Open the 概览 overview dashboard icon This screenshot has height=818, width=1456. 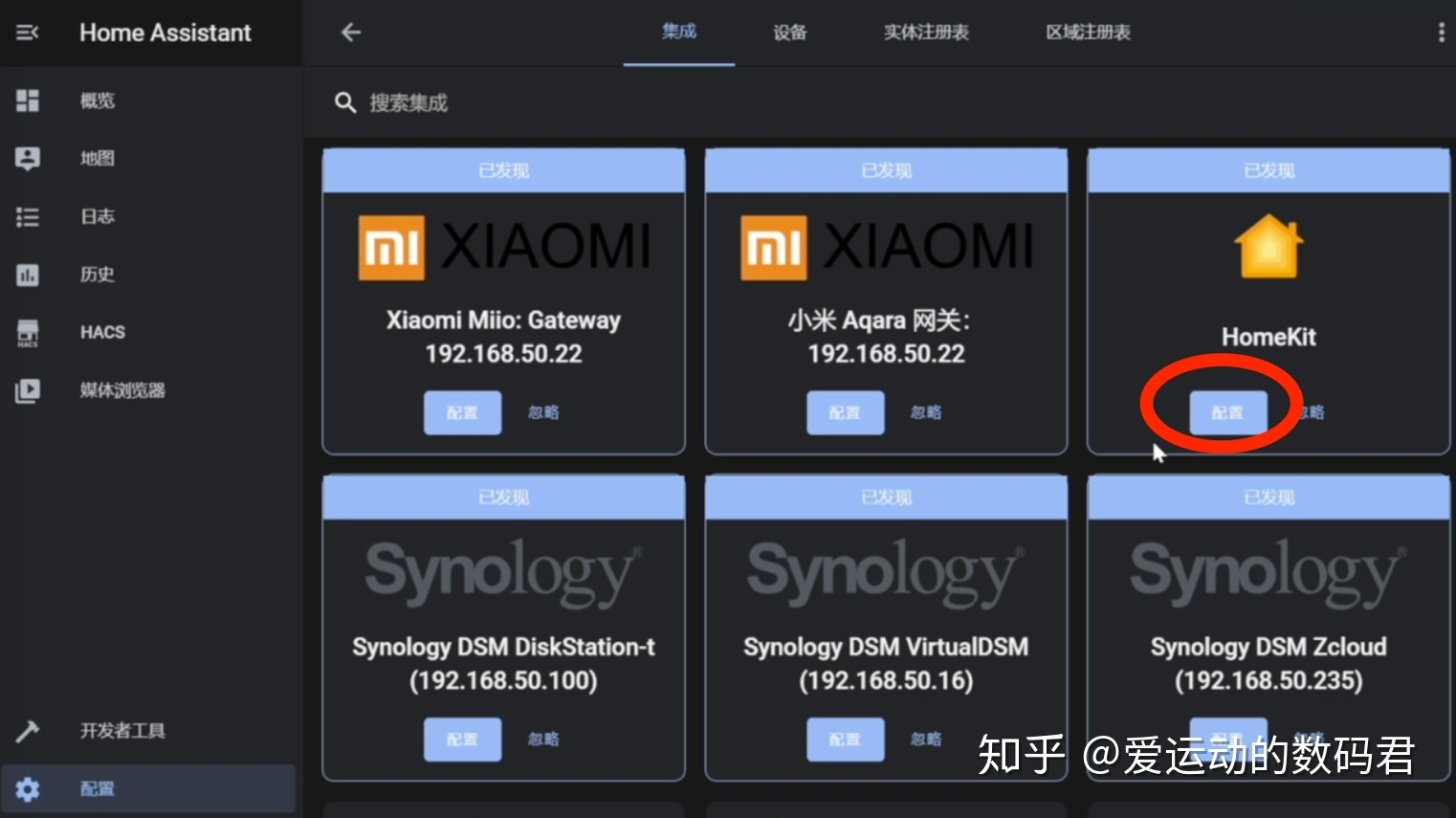click(28, 100)
